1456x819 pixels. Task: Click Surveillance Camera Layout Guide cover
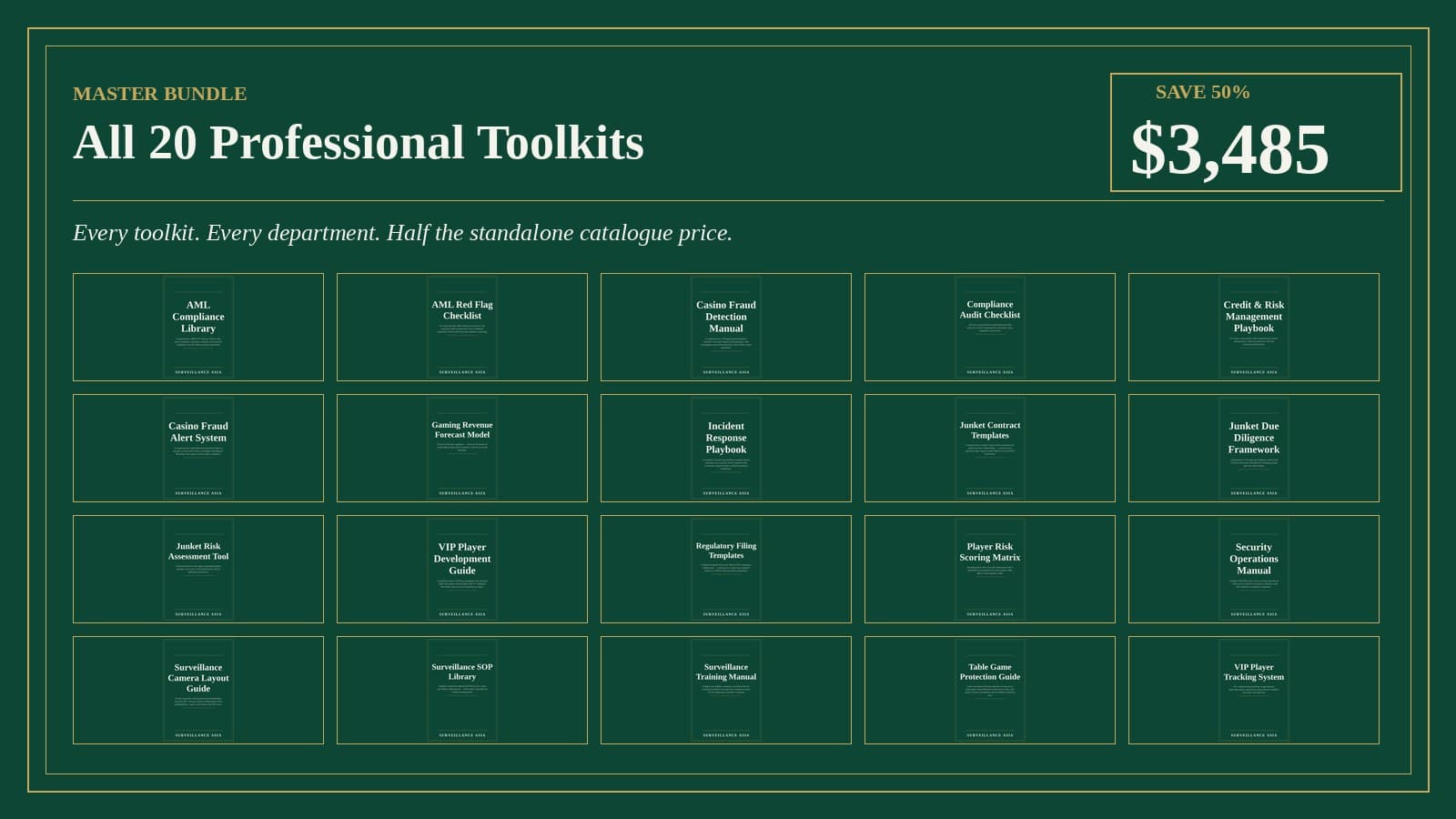198,690
